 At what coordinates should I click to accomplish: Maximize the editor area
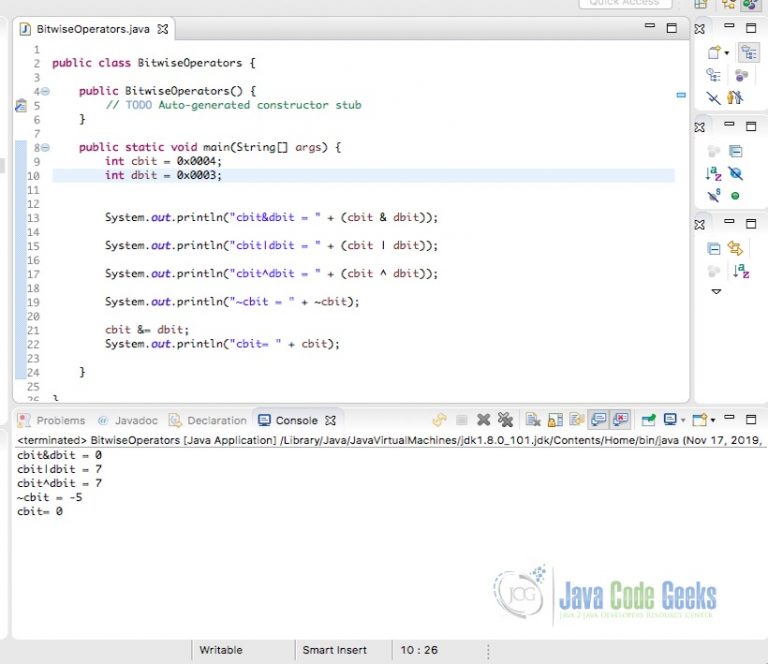[x=672, y=28]
